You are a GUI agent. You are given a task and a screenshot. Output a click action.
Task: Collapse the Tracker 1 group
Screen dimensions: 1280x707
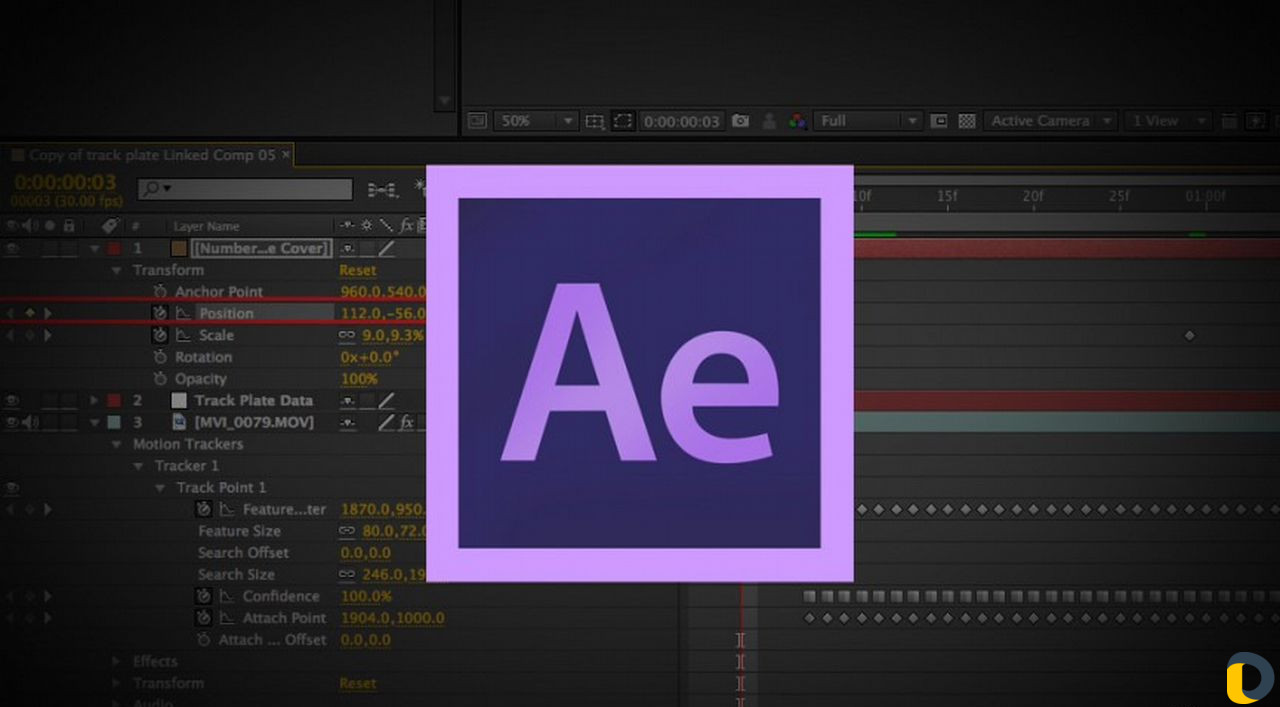click(x=140, y=467)
